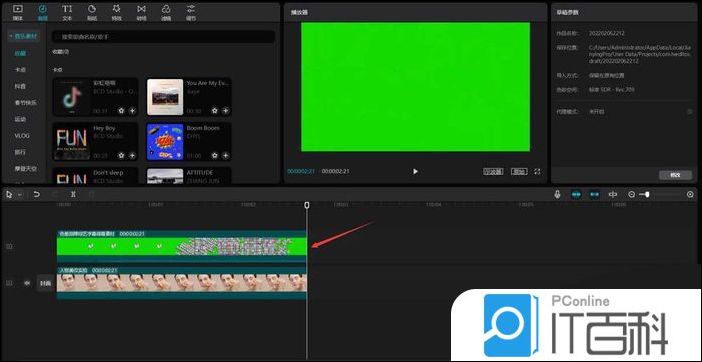This screenshot has height=362, width=702.
Task: Select the face video clip on main track
Action: point(182,283)
